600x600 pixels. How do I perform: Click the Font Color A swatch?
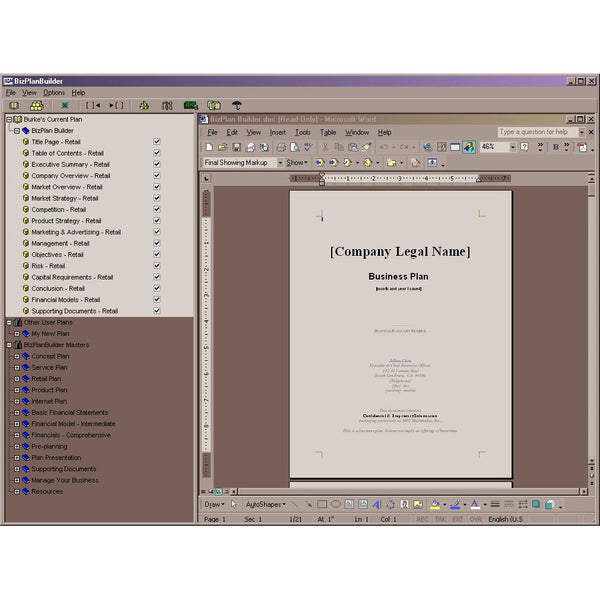475,504
